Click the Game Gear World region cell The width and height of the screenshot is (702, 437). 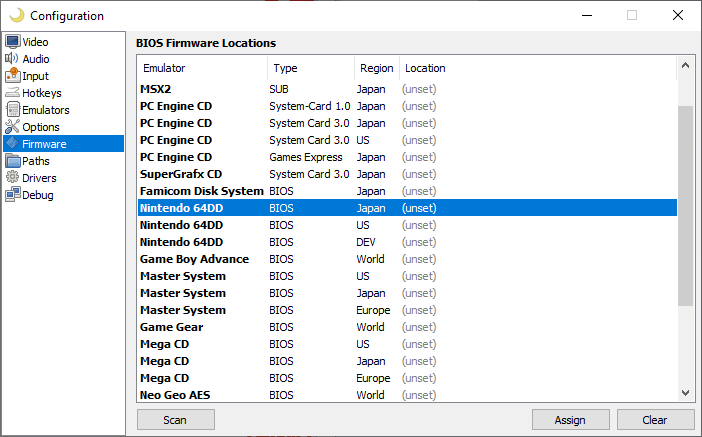point(370,327)
